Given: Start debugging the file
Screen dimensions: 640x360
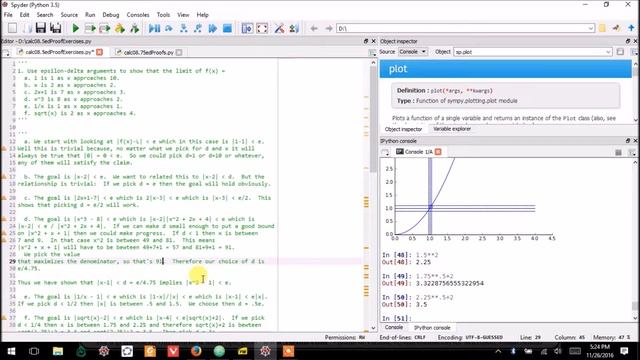Looking at the screenshot, I should [x=154, y=28].
